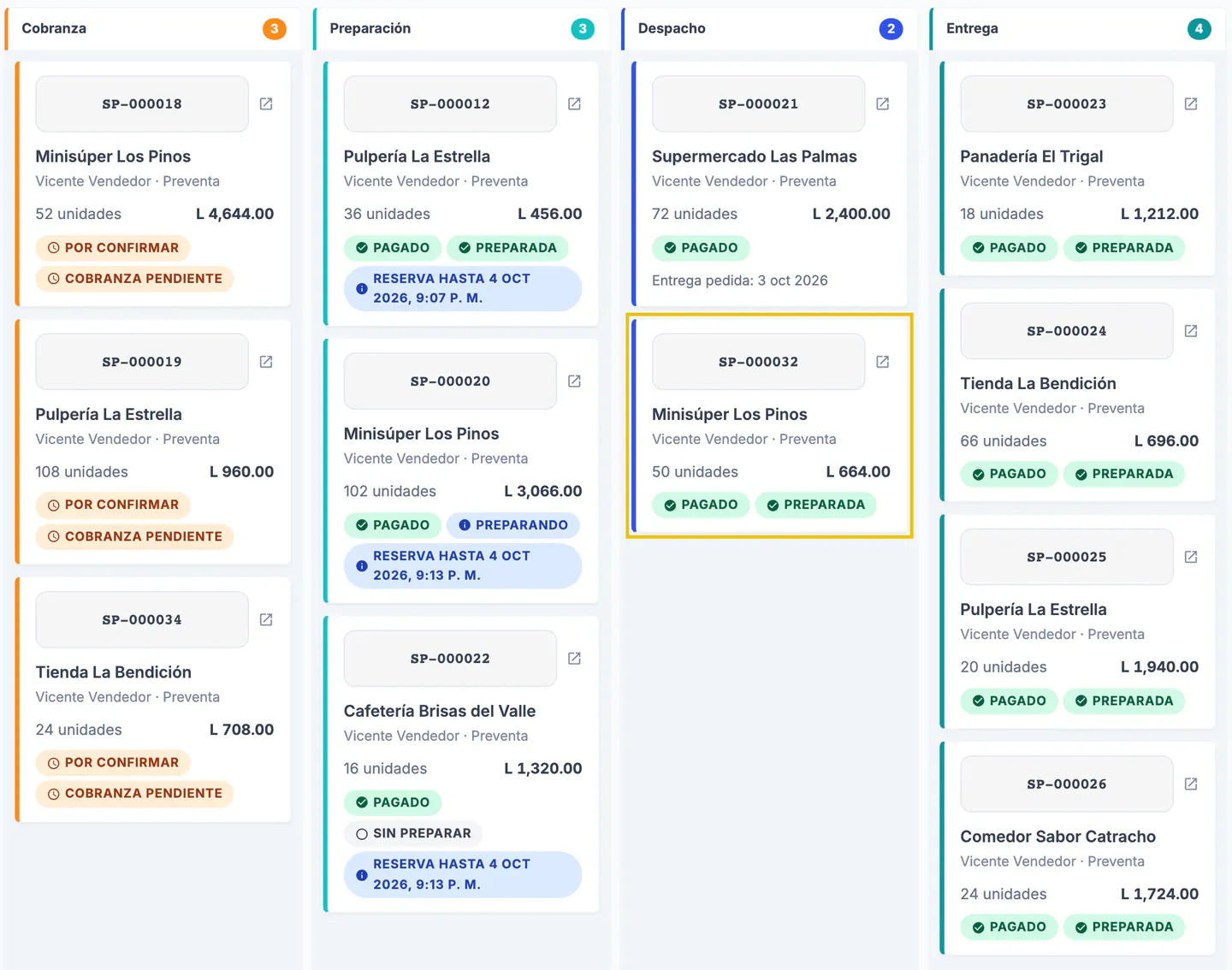1232x970 pixels.
Task: Open order SP-000034 via its external-link icon
Action: 266,619
